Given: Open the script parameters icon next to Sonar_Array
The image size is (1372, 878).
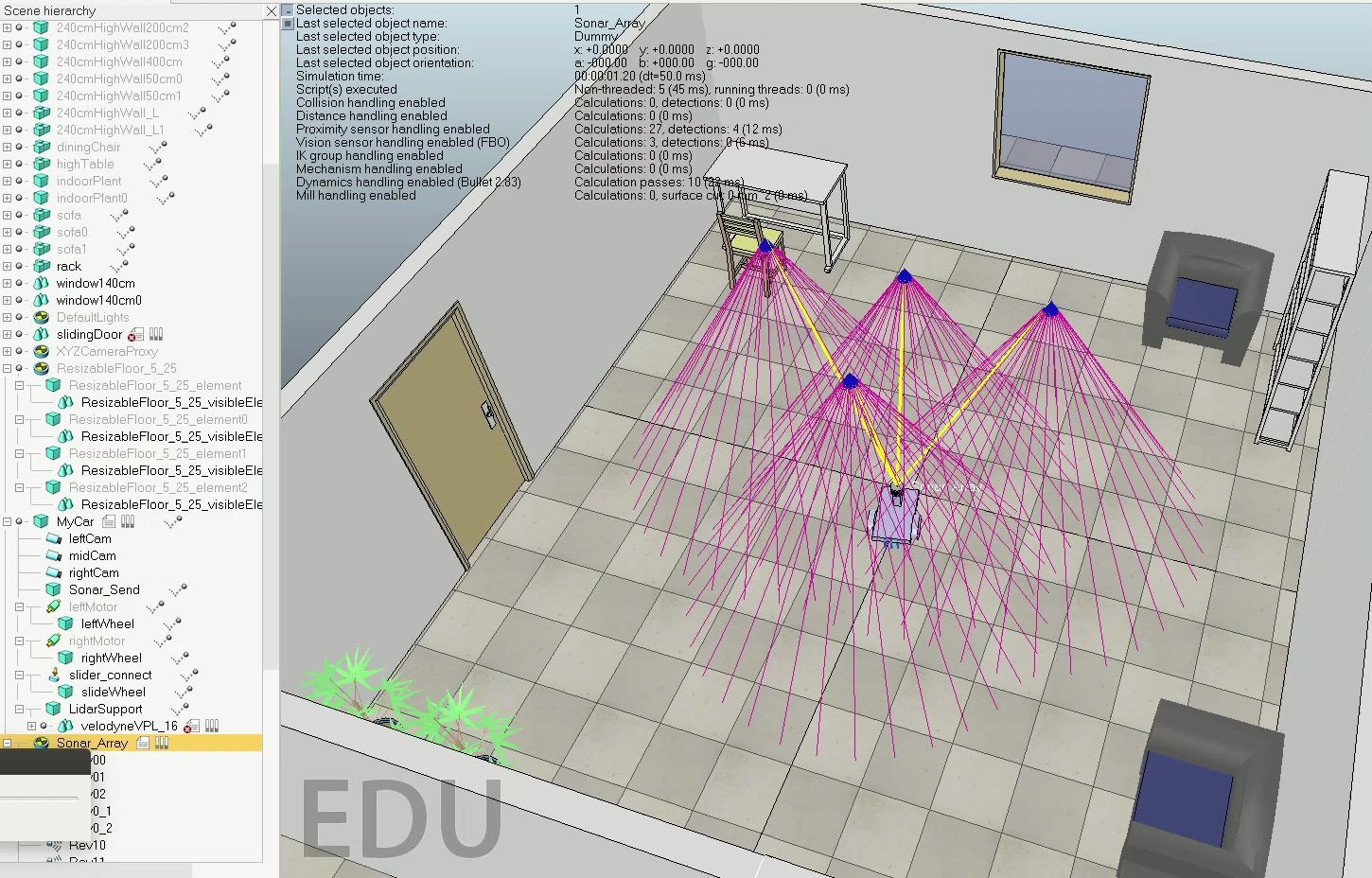Looking at the screenshot, I should (x=162, y=744).
